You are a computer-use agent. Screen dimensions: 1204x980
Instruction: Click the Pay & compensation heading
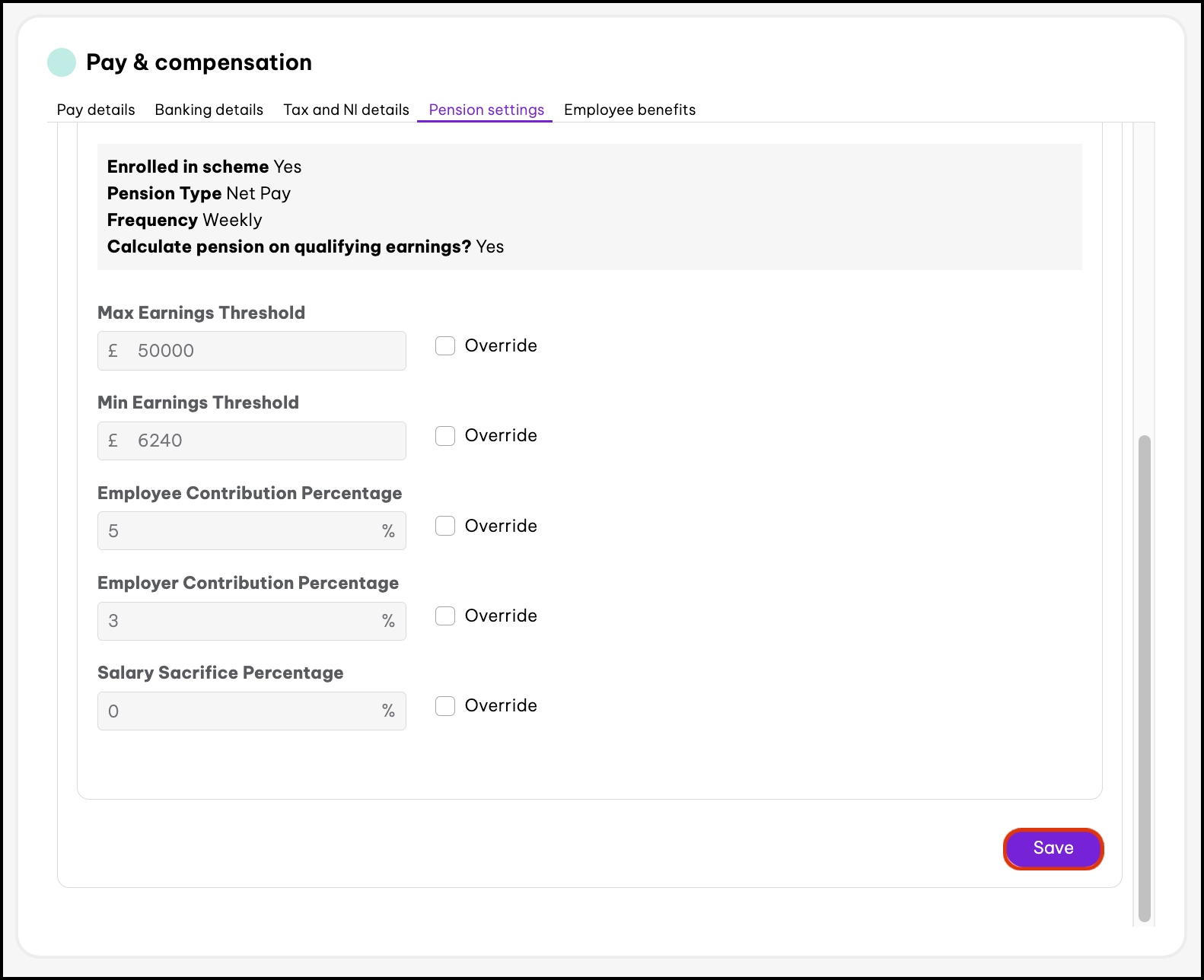point(199,62)
